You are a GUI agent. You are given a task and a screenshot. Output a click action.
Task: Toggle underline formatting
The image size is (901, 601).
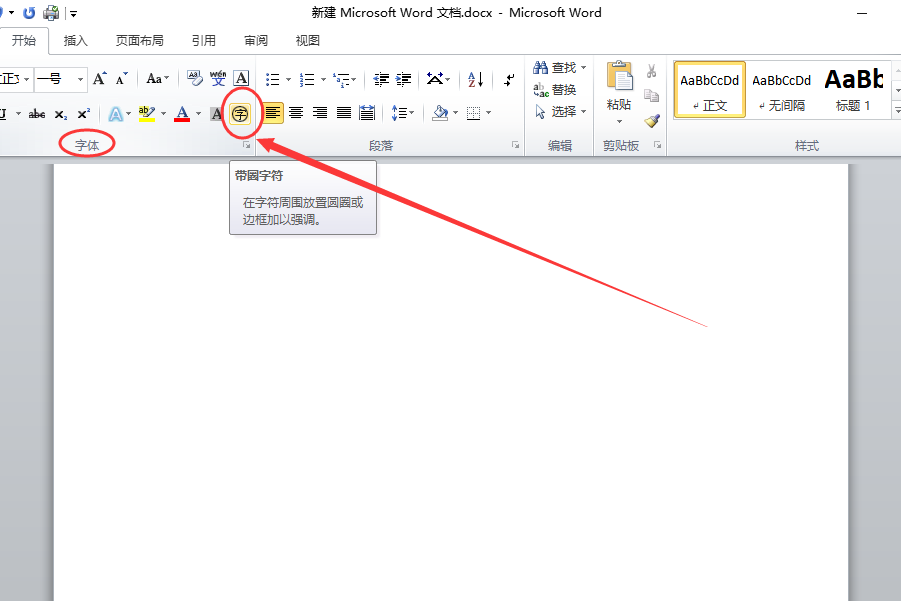[3, 114]
